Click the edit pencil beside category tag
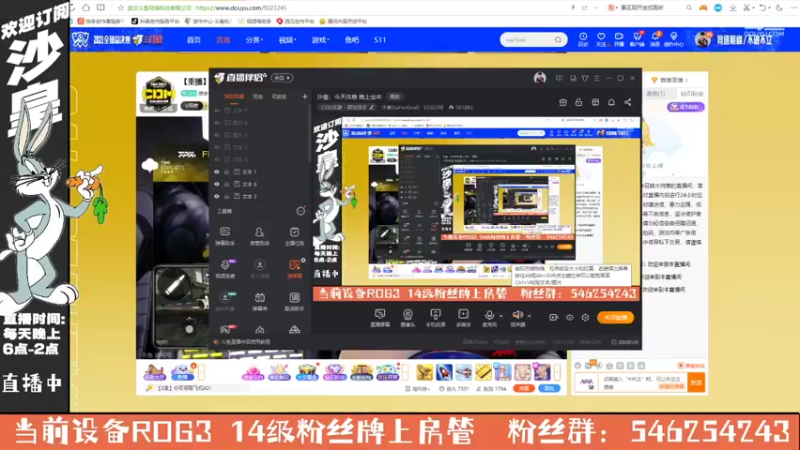The image size is (800, 450). (372, 108)
